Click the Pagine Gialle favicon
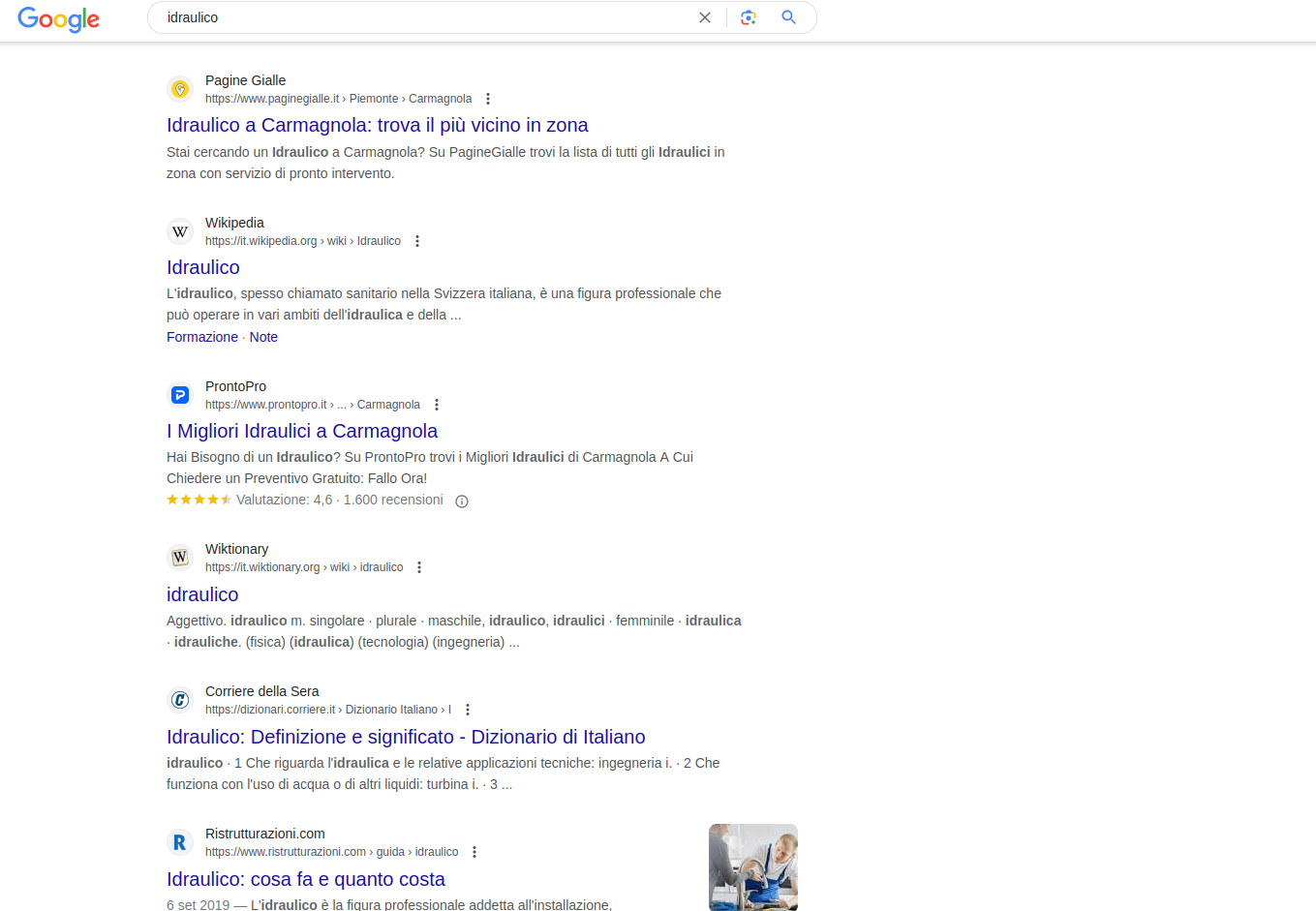Screen dimensions: 1316x911 pos(180,89)
